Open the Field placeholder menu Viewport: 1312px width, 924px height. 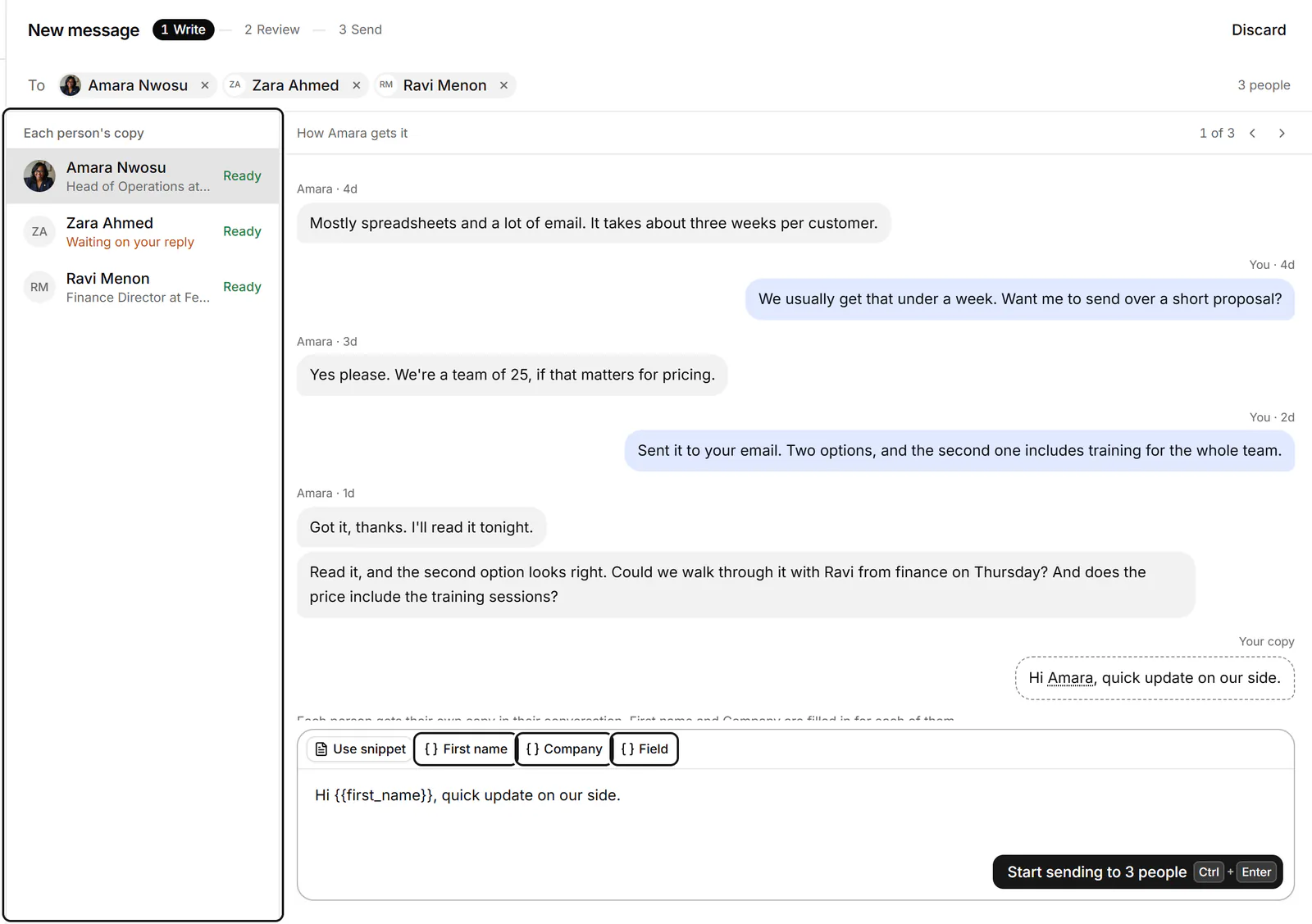click(x=645, y=749)
